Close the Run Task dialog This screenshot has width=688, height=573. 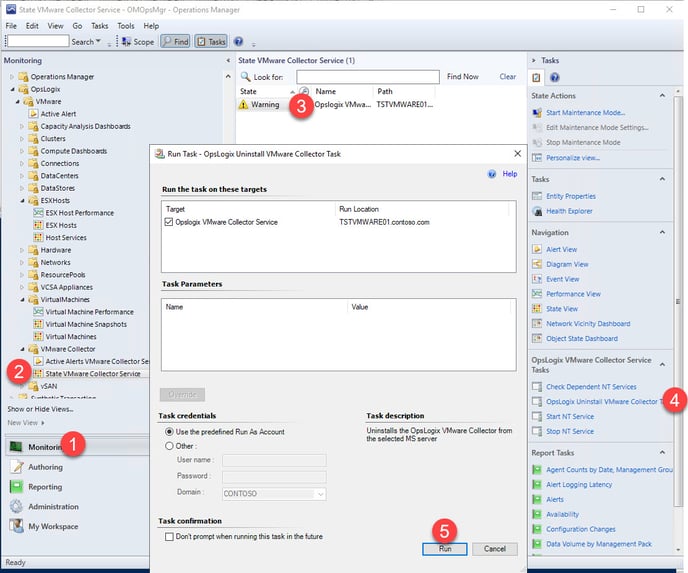518,154
